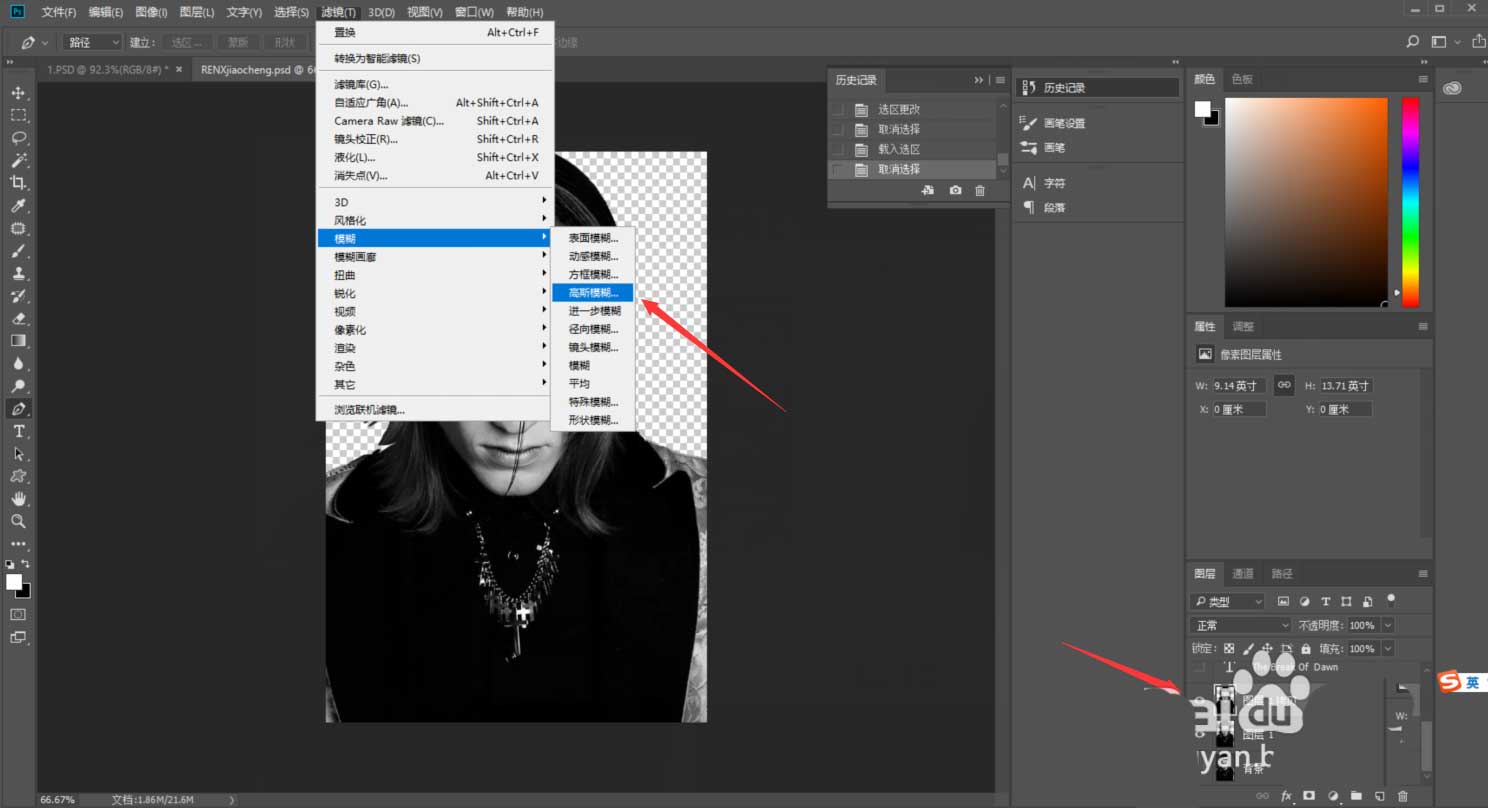Filter layers by adjustment layer type
The width and height of the screenshot is (1488, 808).
[x=1305, y=601]
